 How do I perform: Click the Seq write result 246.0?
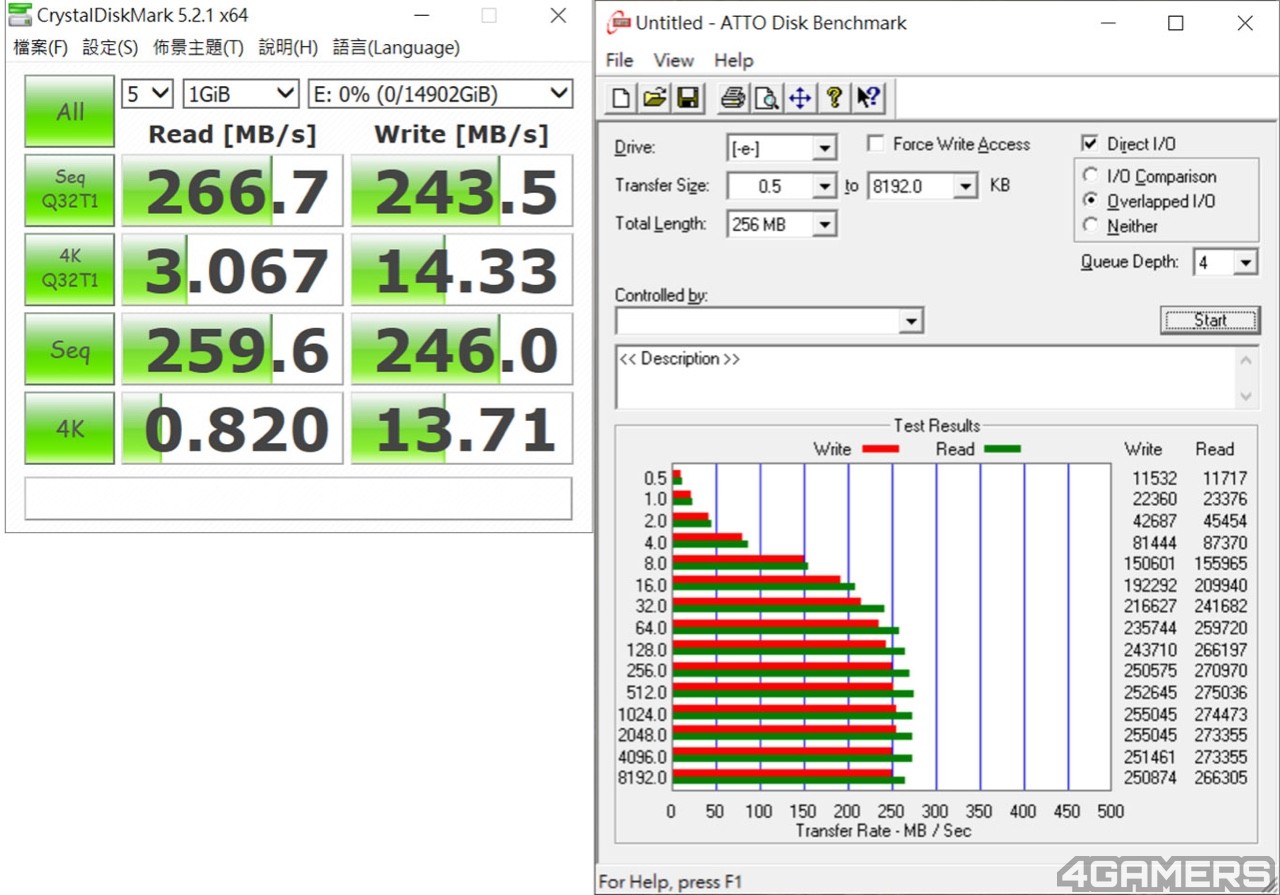click(461, 349)
